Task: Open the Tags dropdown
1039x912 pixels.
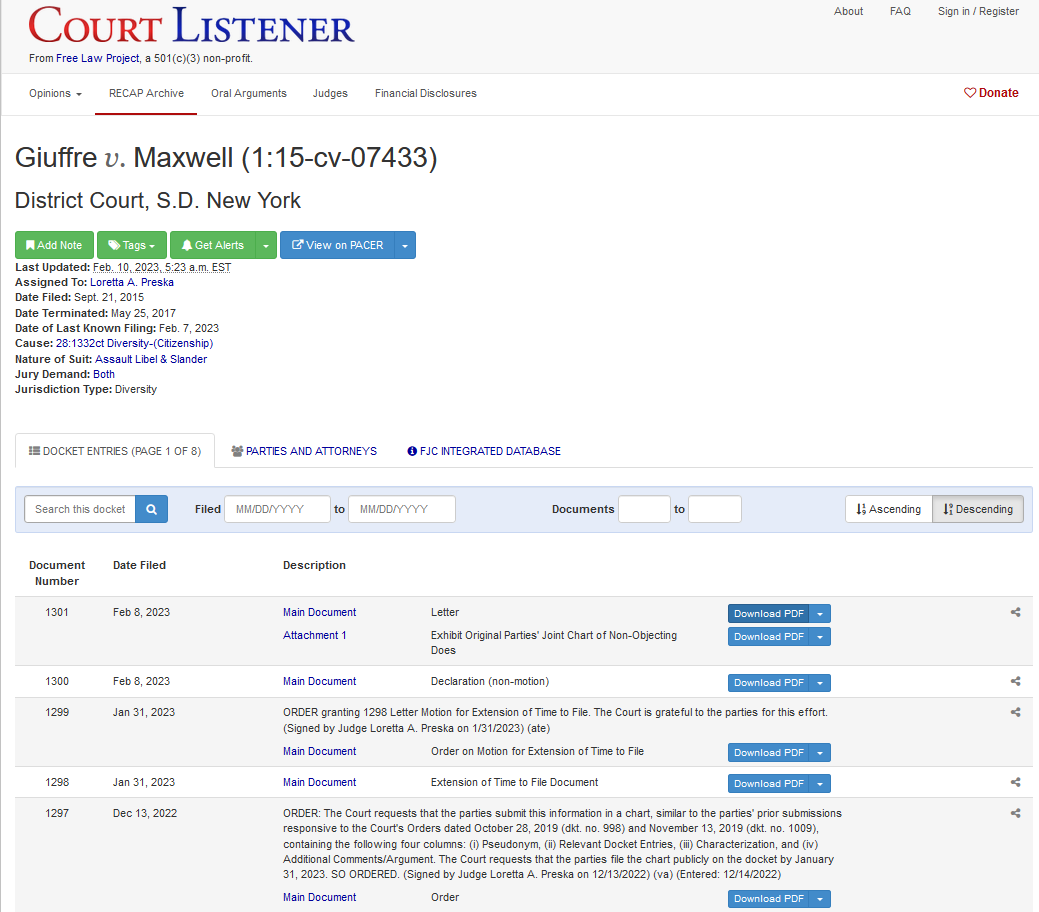Action: [132, 245]
